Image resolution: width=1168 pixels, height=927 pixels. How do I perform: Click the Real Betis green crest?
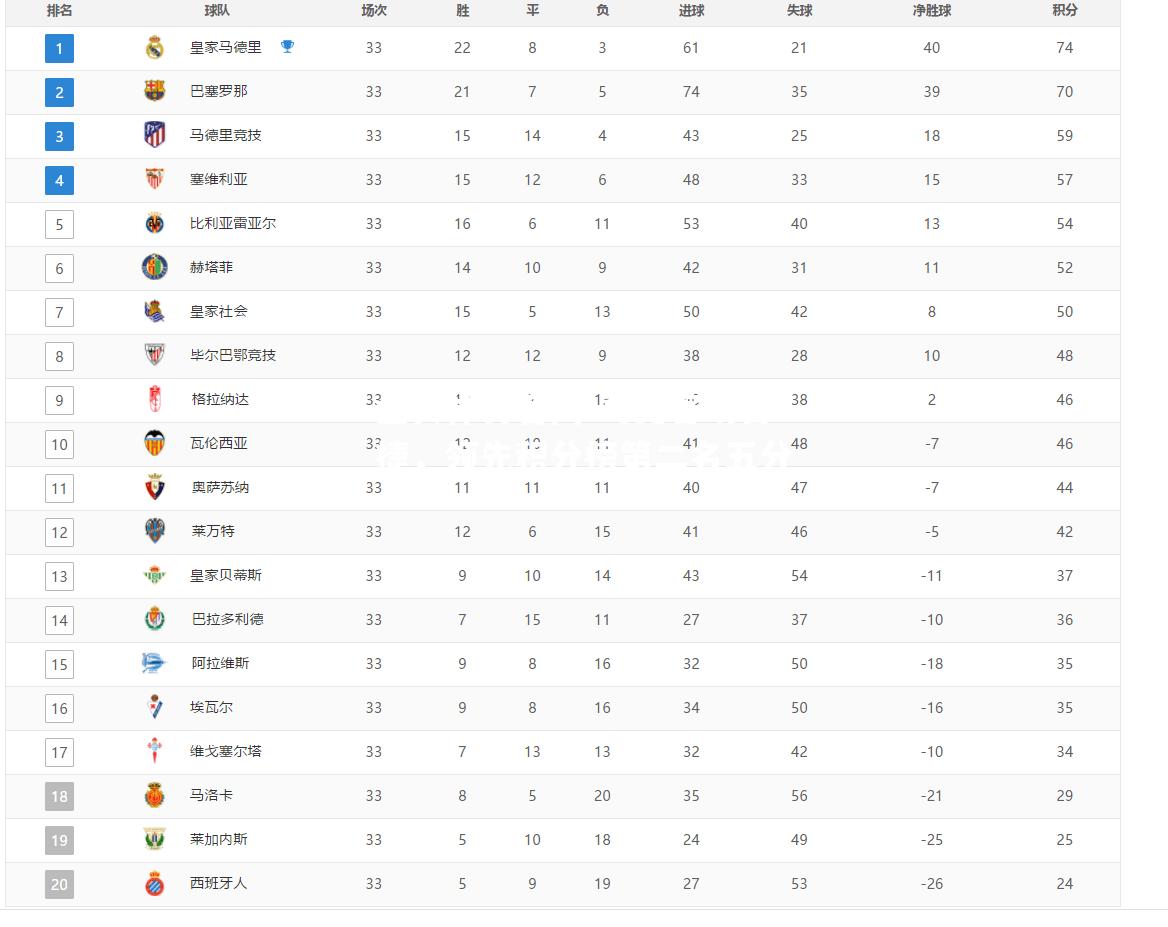[154, 575]
